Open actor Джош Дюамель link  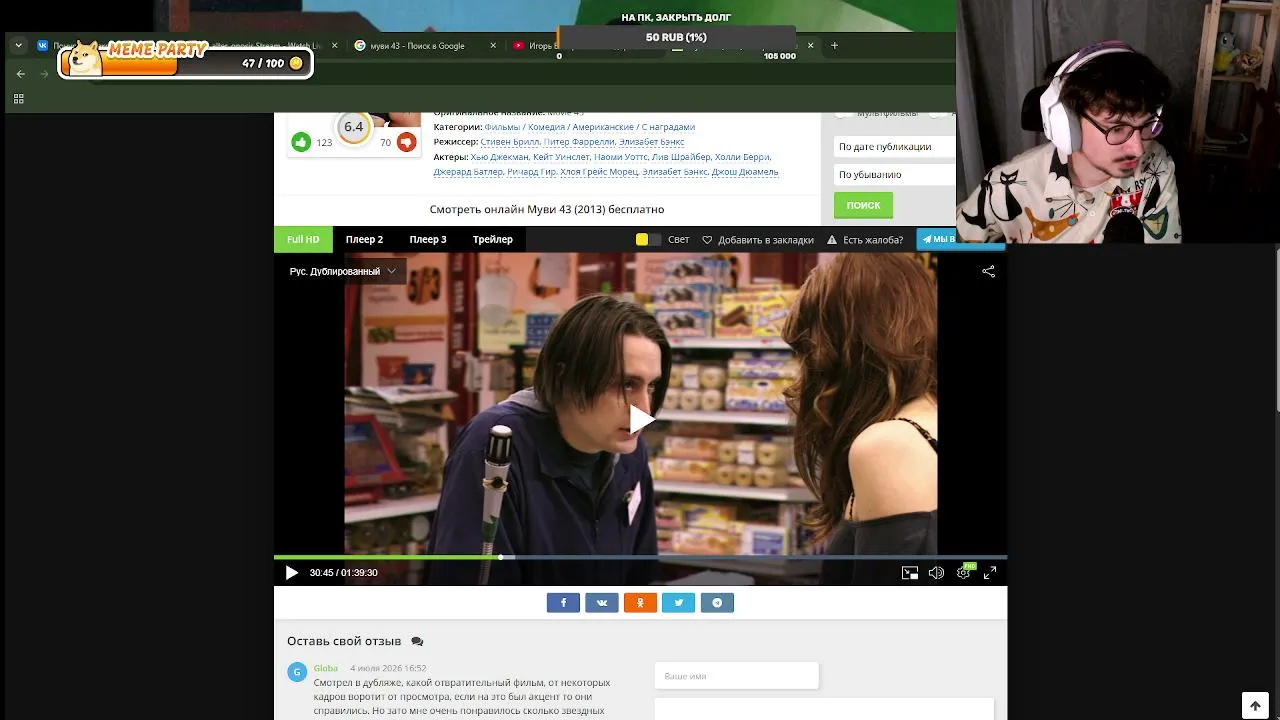[x=745, y=172]
